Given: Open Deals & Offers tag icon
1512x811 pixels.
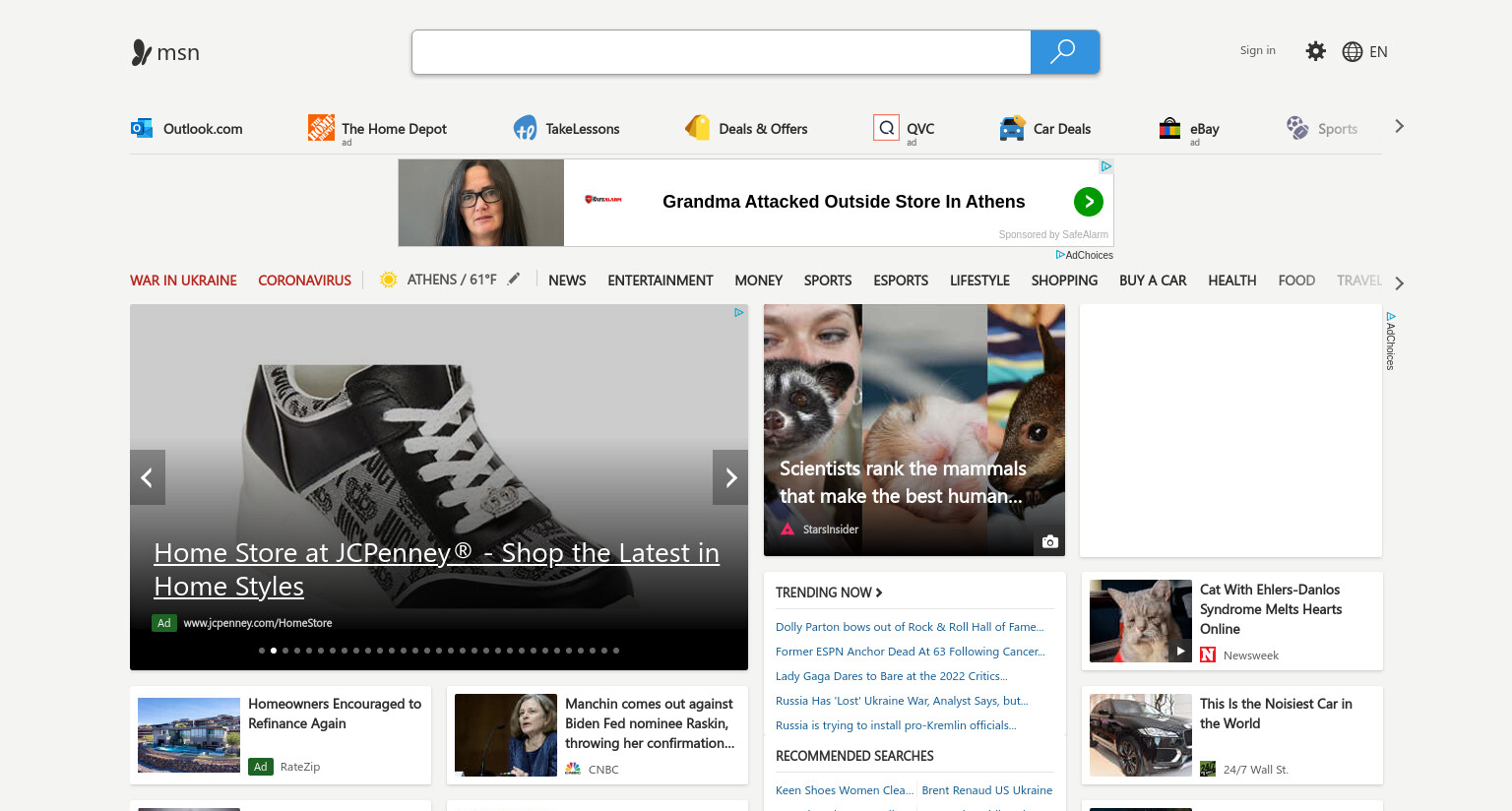Looking at the screenshot, I should click(x=697, y=128).
